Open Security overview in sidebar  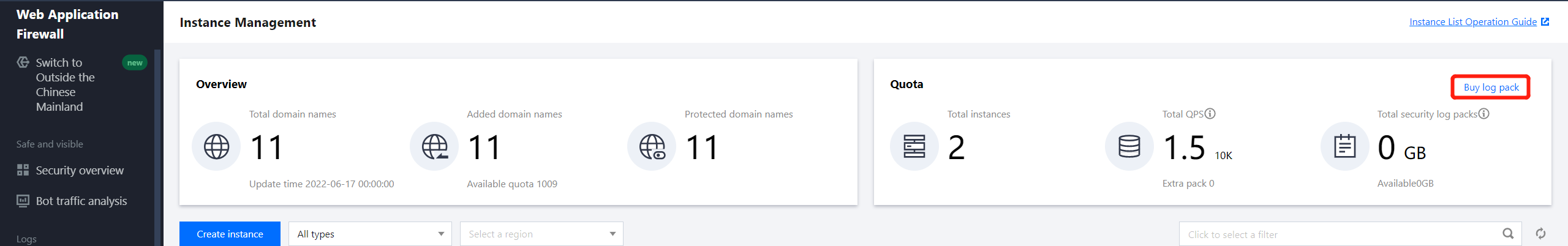[80, 170]
